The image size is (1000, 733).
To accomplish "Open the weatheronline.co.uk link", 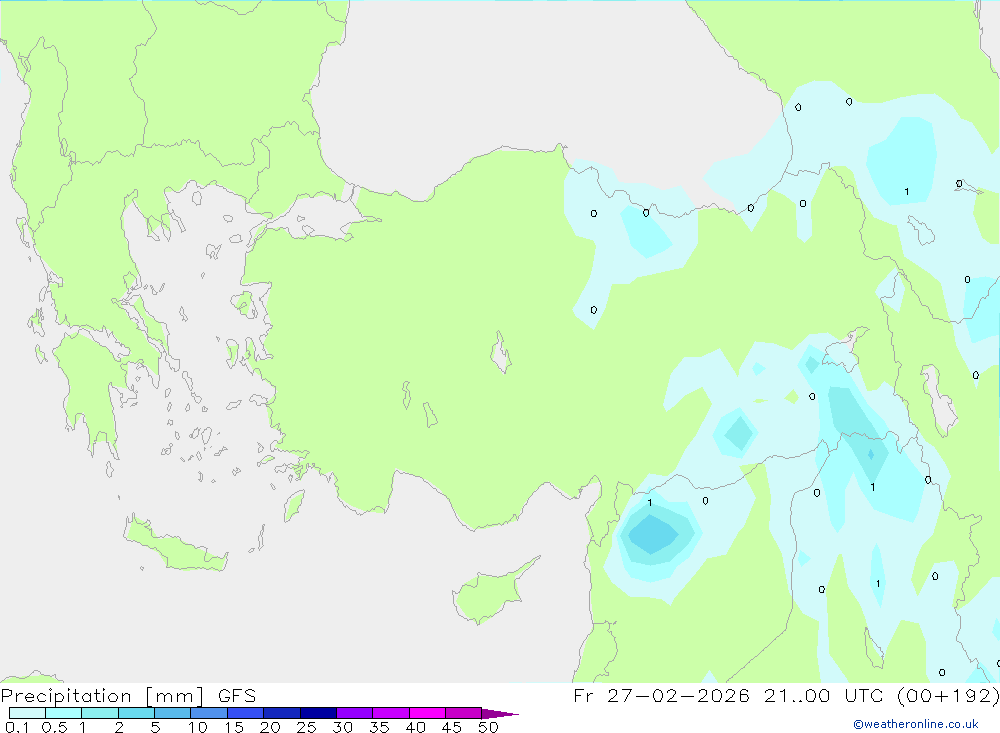I will coord(916,724).
